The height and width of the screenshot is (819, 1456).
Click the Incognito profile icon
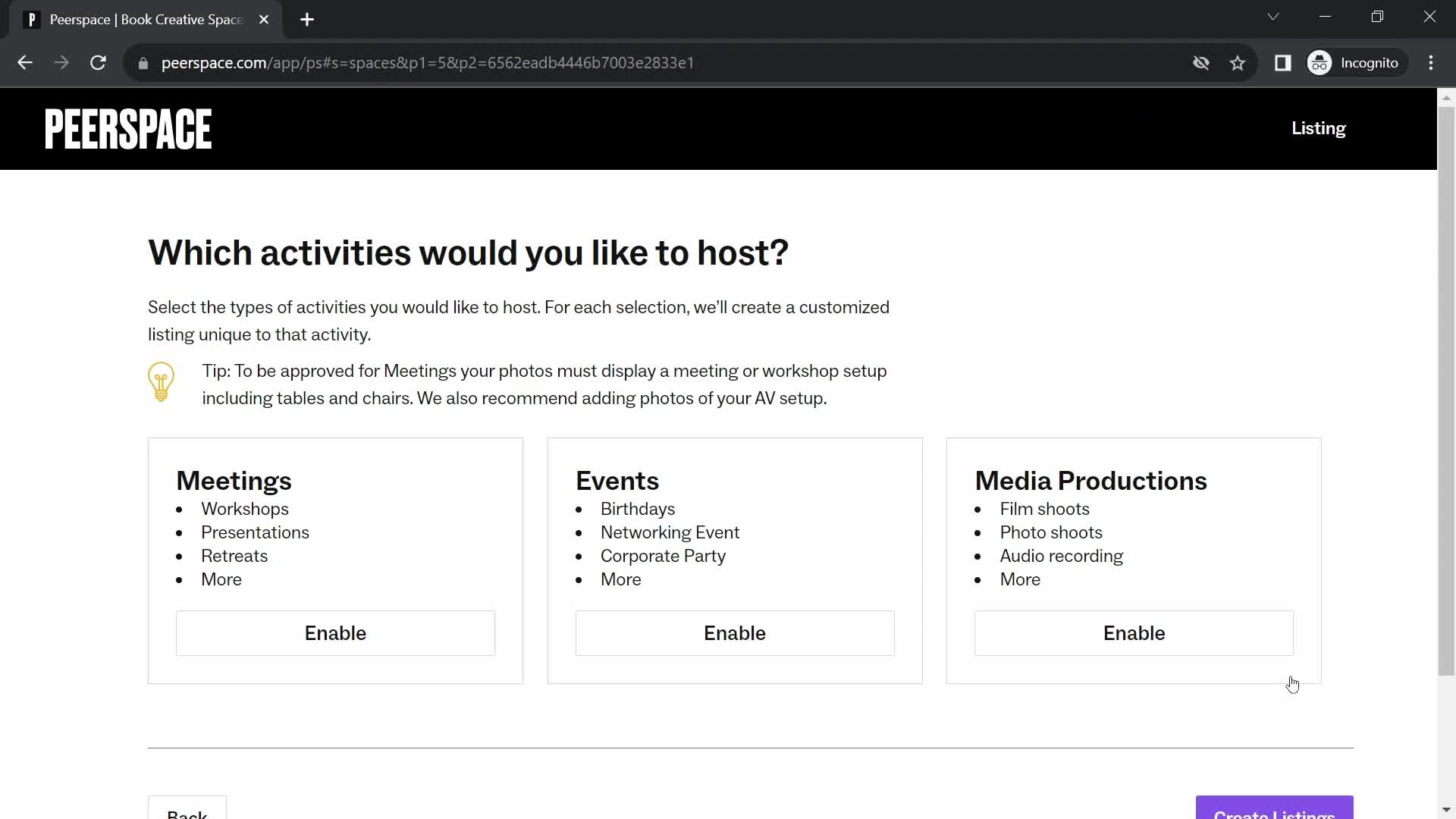(1322, 63)
